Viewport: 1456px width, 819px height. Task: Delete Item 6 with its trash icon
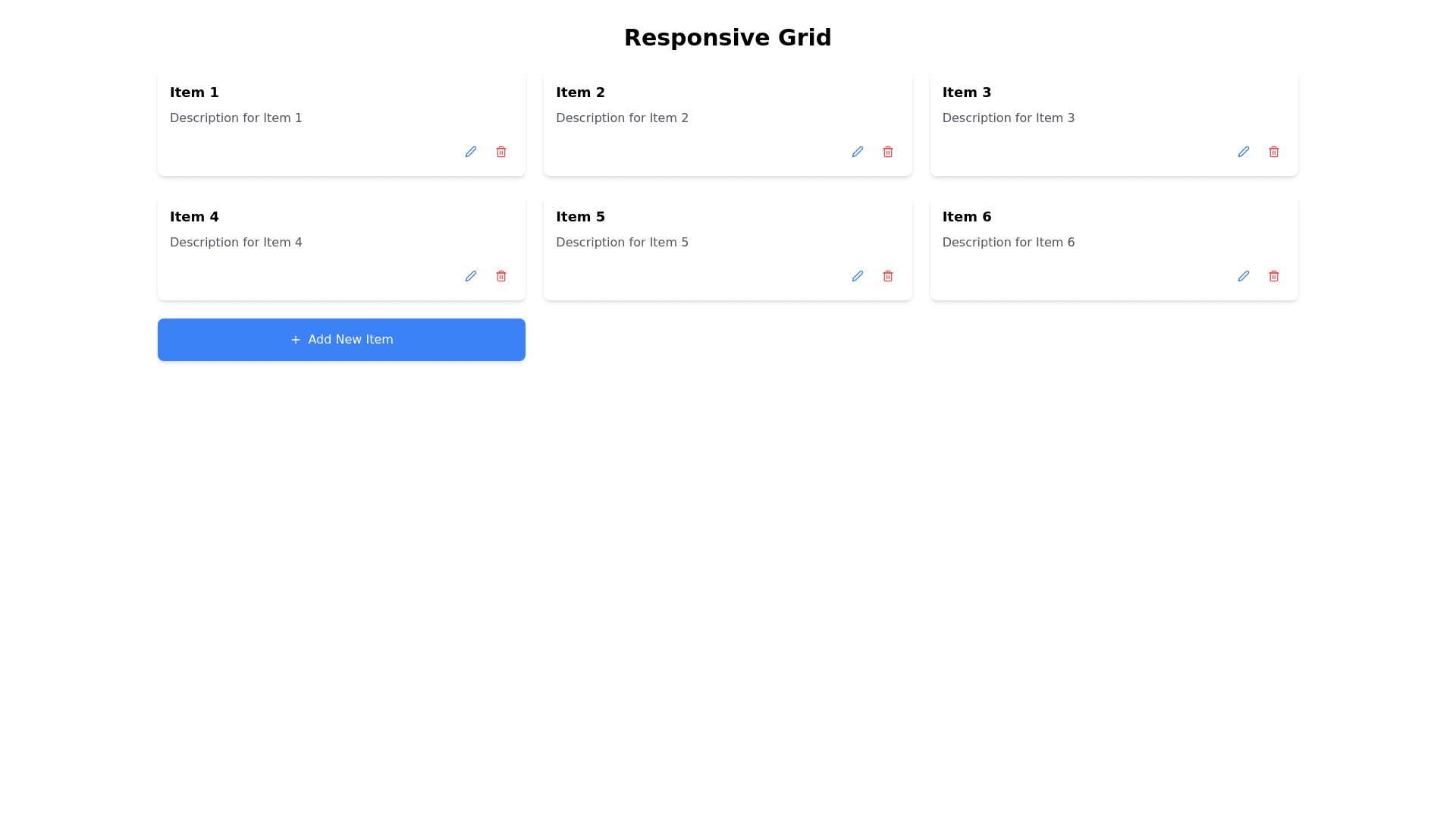(x=1273, y=276)
